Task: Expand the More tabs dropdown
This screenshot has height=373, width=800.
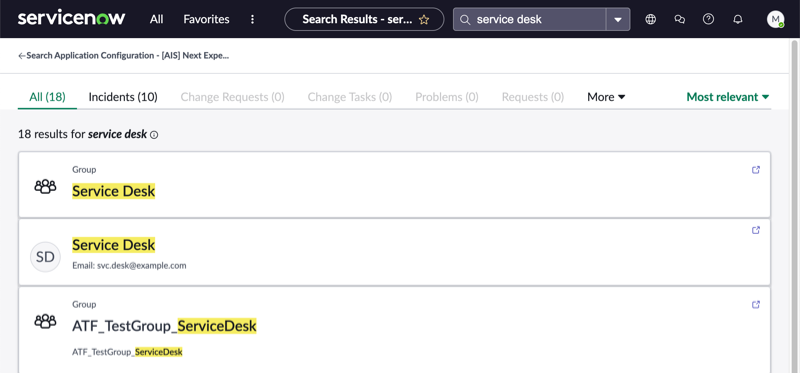Action: pos(606,97)
